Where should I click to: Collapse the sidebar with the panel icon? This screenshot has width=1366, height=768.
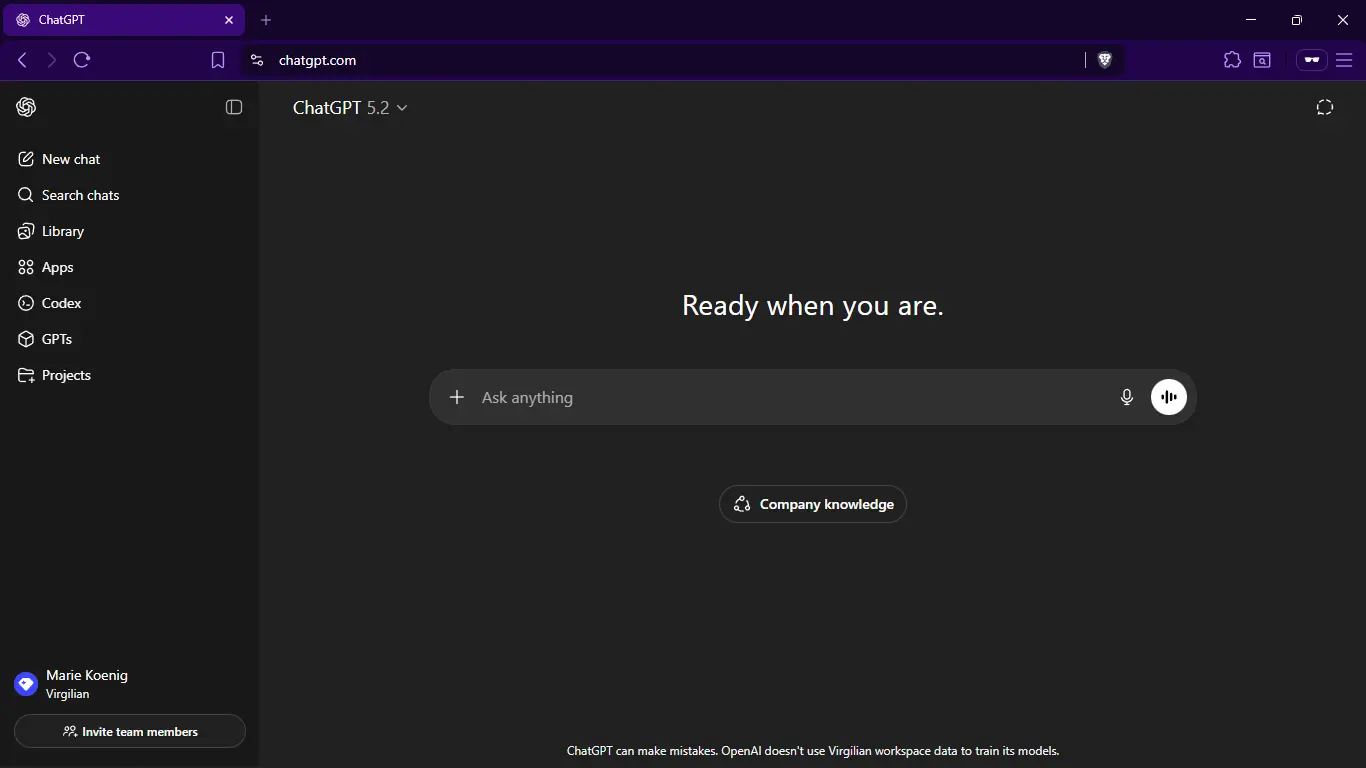pyautogui.click(x=234, y=107)
